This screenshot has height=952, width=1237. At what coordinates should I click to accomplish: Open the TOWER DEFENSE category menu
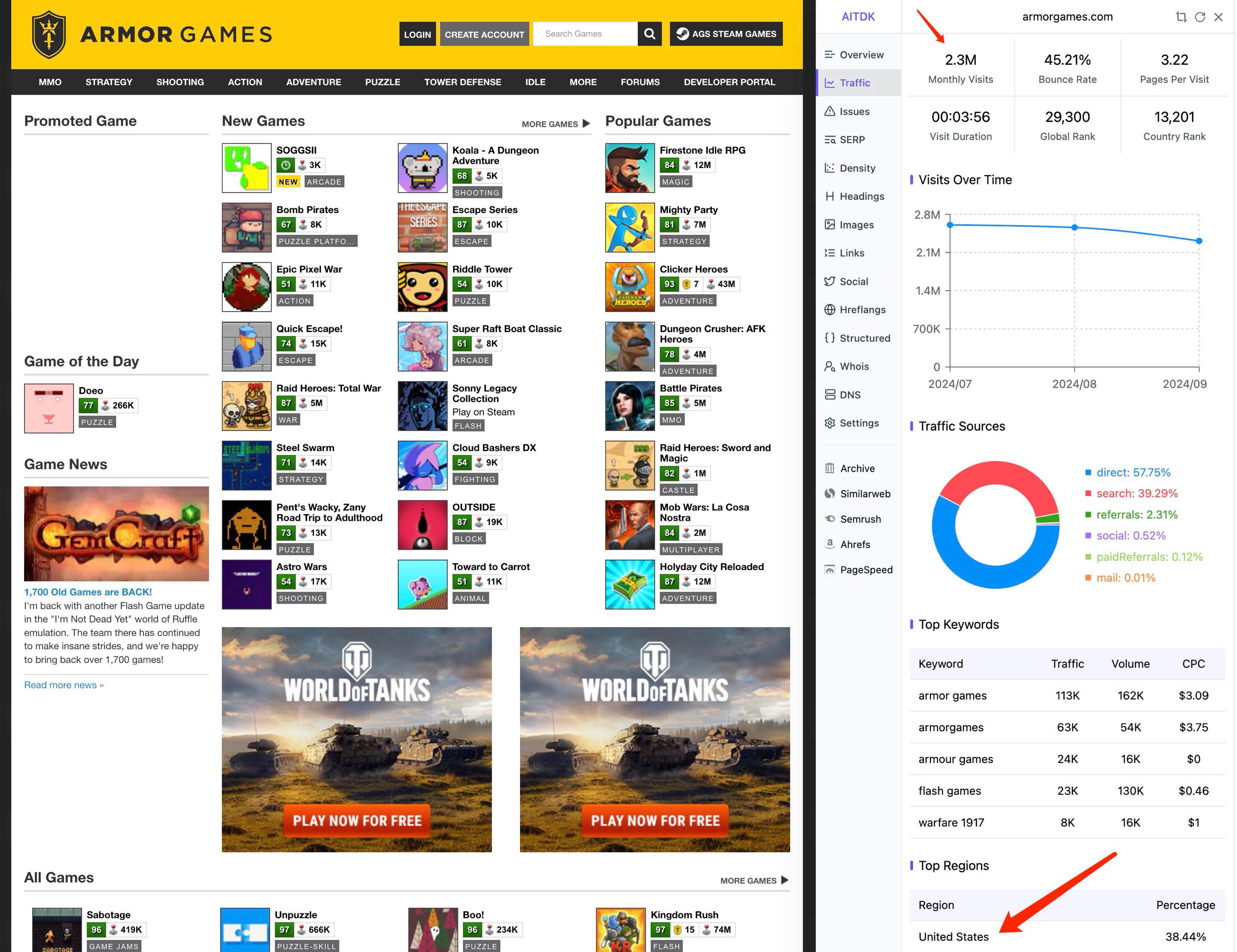463,82
